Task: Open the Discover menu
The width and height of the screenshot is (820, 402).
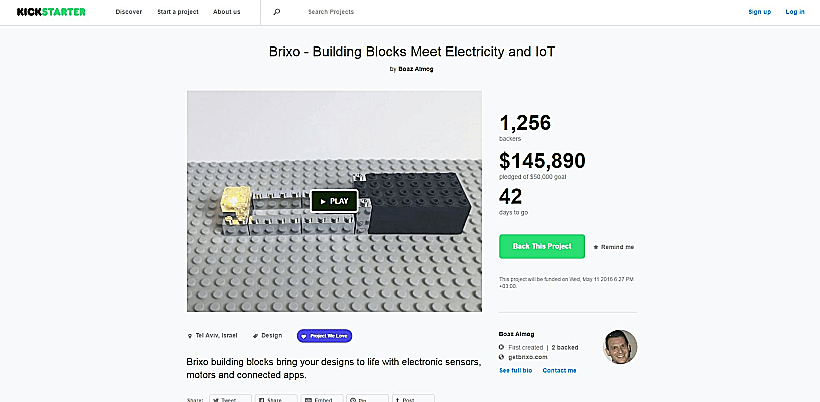Action: [128, 12]
